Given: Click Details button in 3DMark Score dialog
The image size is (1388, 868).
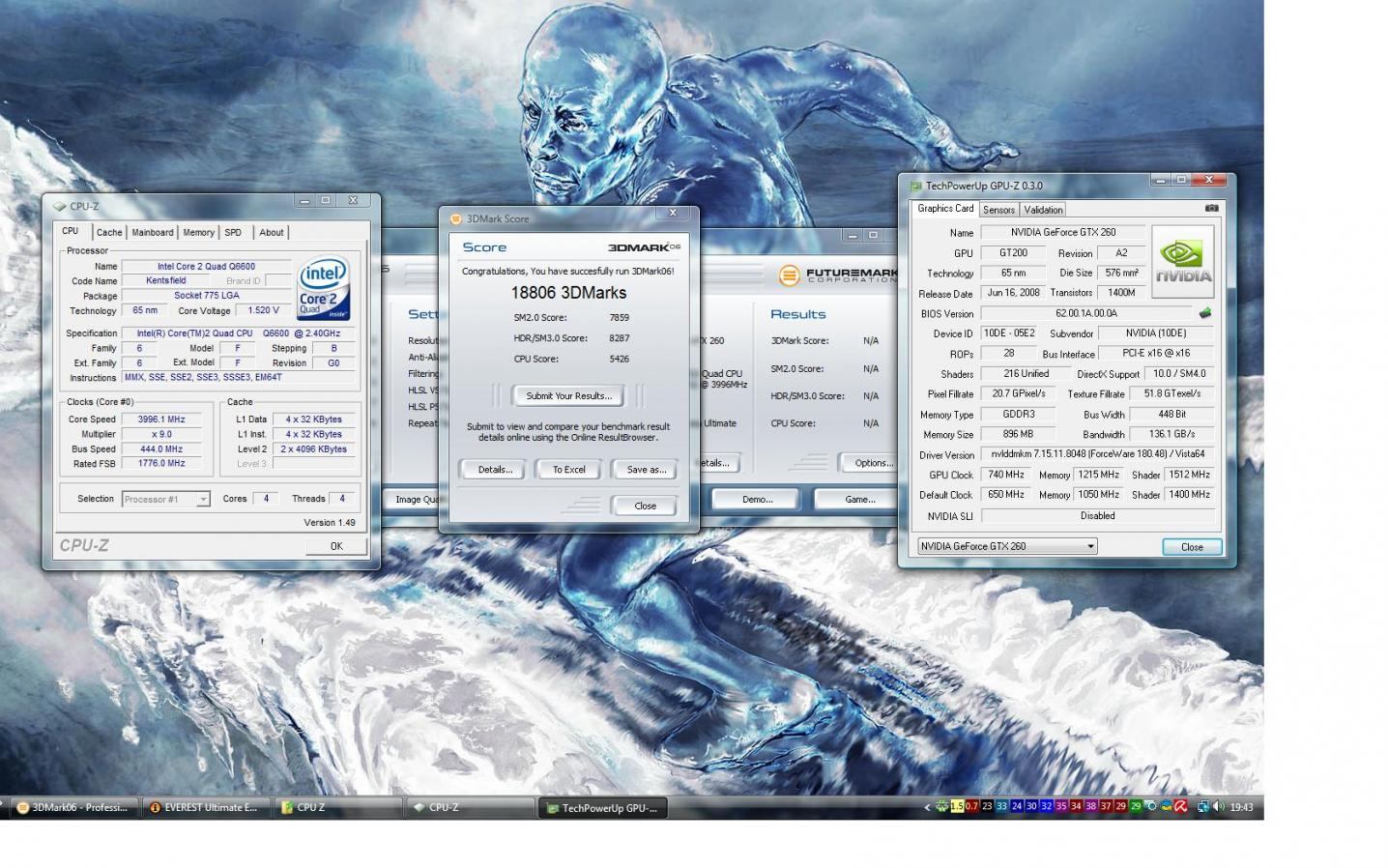Looking at the screenshot, I should coord(494,470).
